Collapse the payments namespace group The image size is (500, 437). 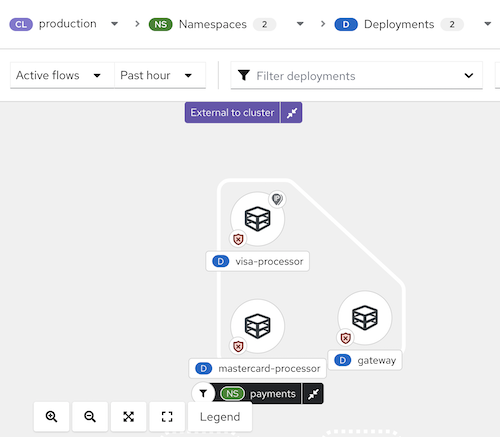click(313, 394)
